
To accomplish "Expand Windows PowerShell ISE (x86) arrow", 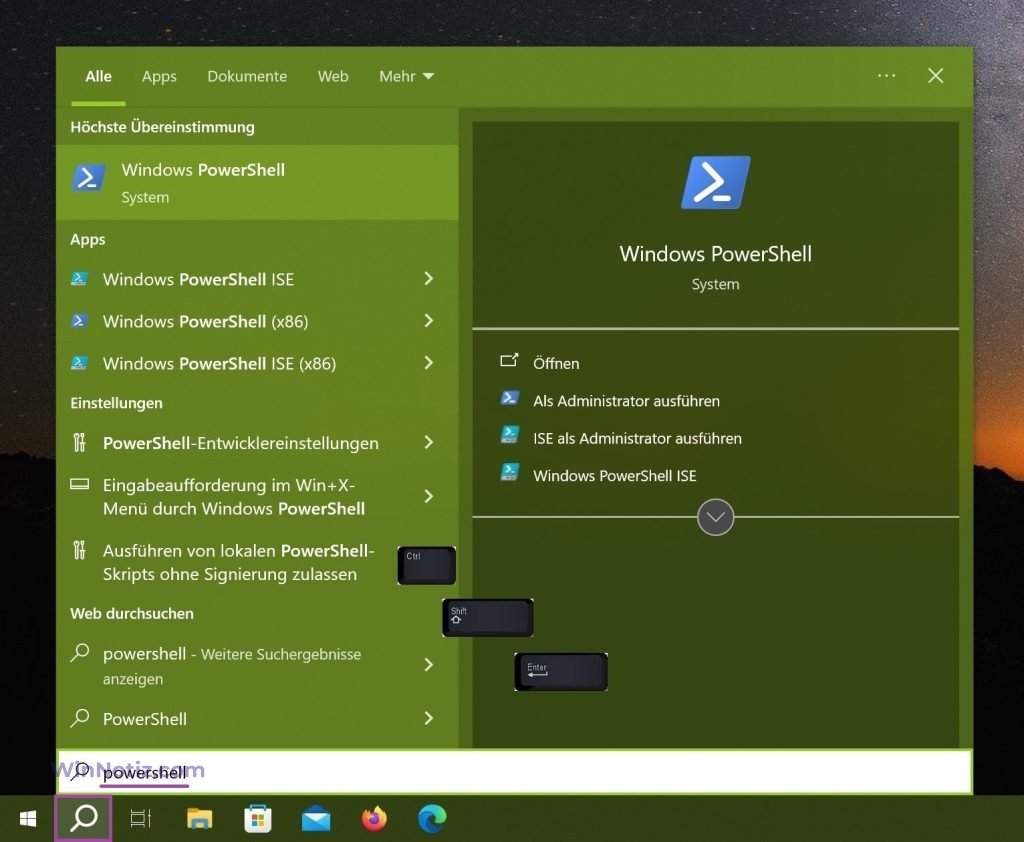I will point(428,363).
